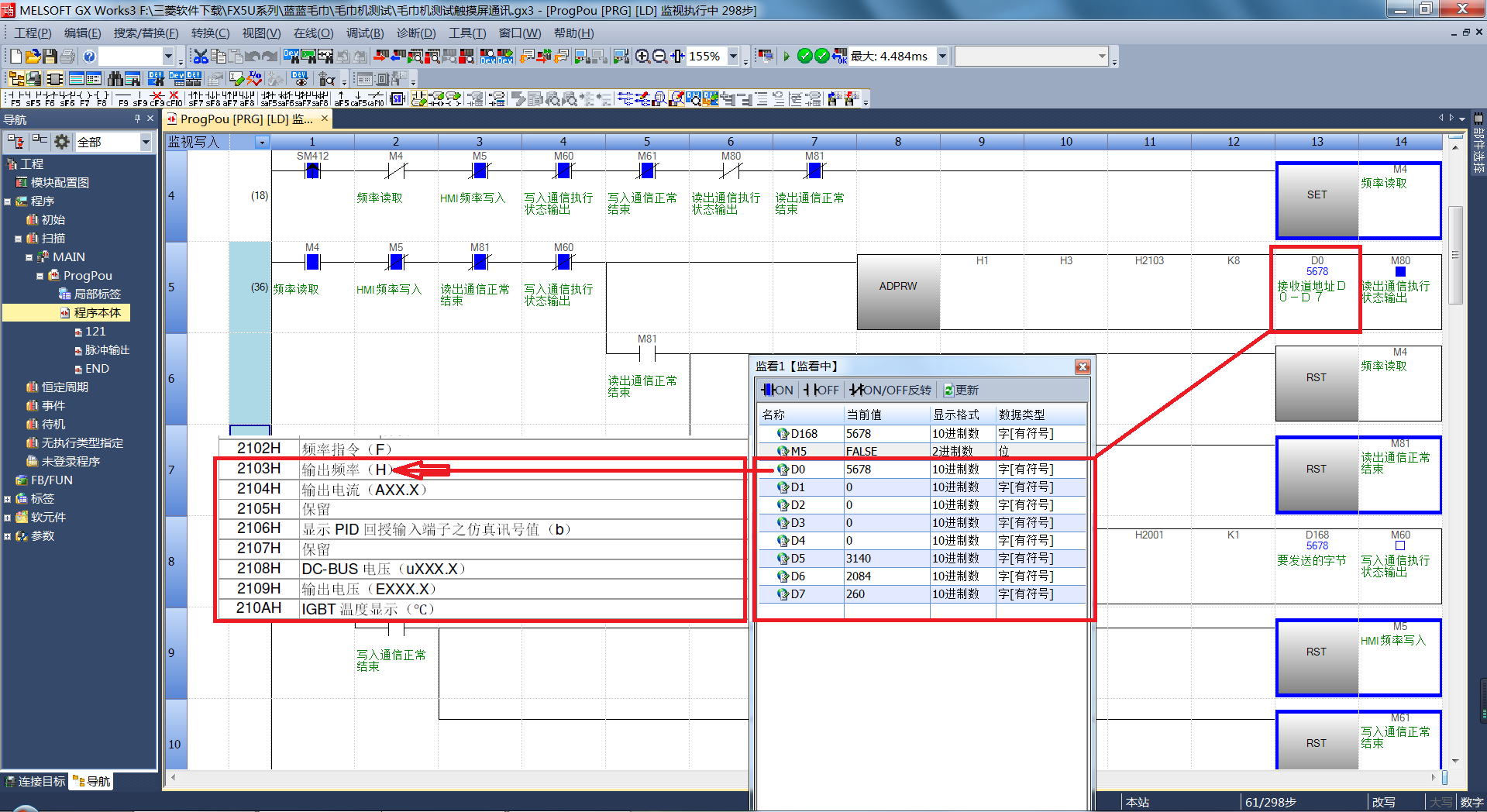Click 更新 button in watch window
The height and width of the screenshot is (812, 1487).
[x=960, y=390]
